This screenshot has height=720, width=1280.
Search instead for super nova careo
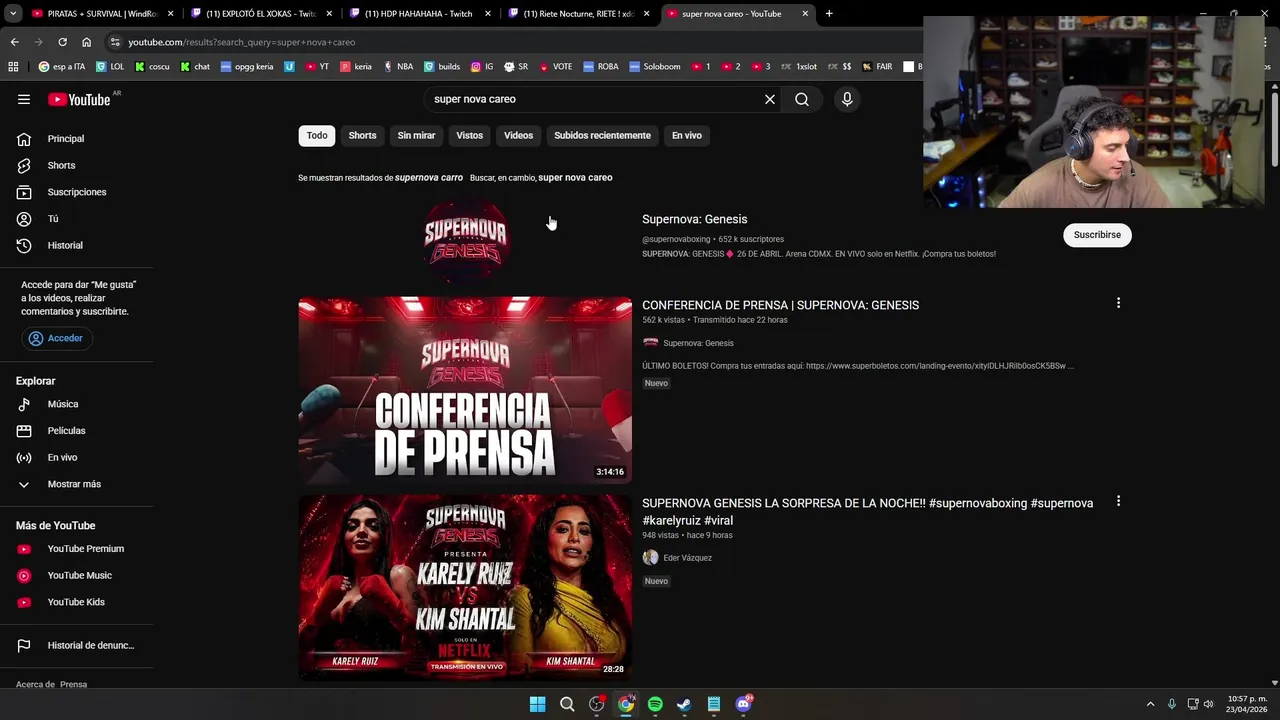pyautogui.click(x=575, y=178)
